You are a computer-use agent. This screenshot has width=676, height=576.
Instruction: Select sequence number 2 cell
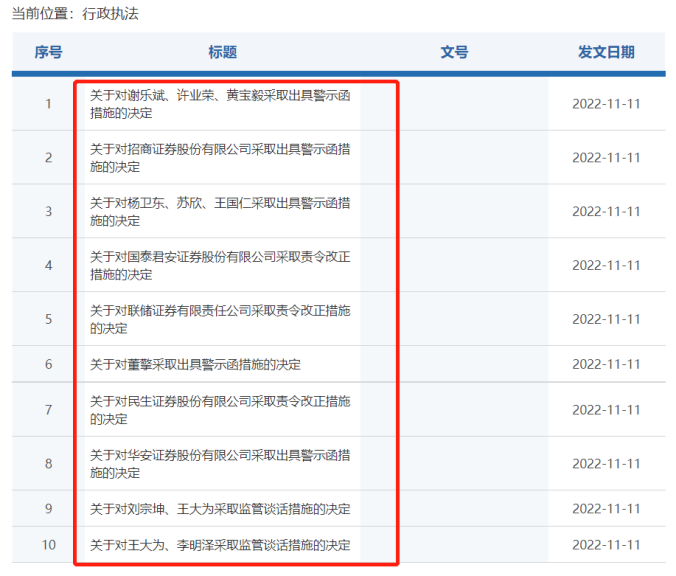click(48, 158)
